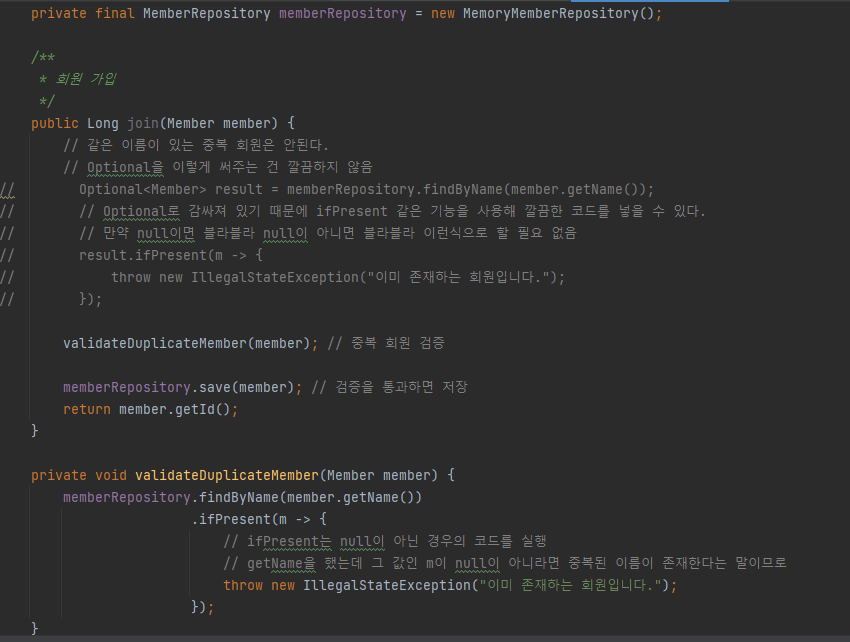
Task: Click the active '.ifPresent(m -> {' call
Action: click(259, 519)
